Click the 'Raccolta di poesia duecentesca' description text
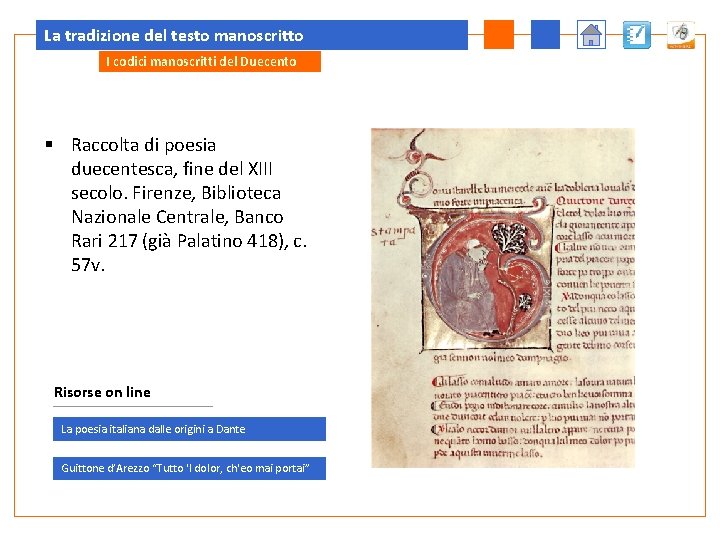This screenshot has height=540, width=720. 189,204
